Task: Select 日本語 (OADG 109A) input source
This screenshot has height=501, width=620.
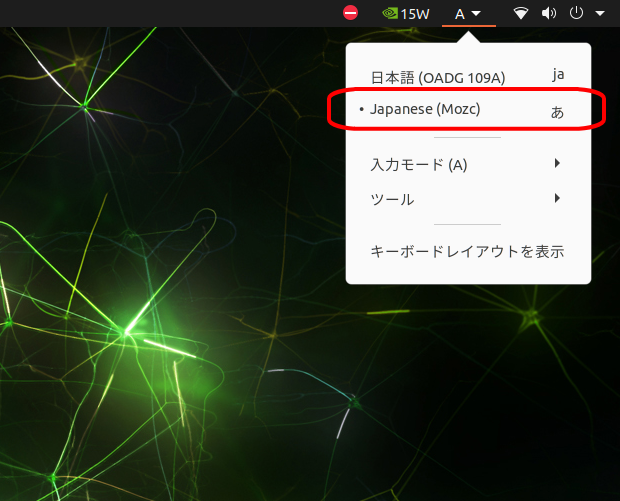Action: pyautogui.click(x=438, y=77)
